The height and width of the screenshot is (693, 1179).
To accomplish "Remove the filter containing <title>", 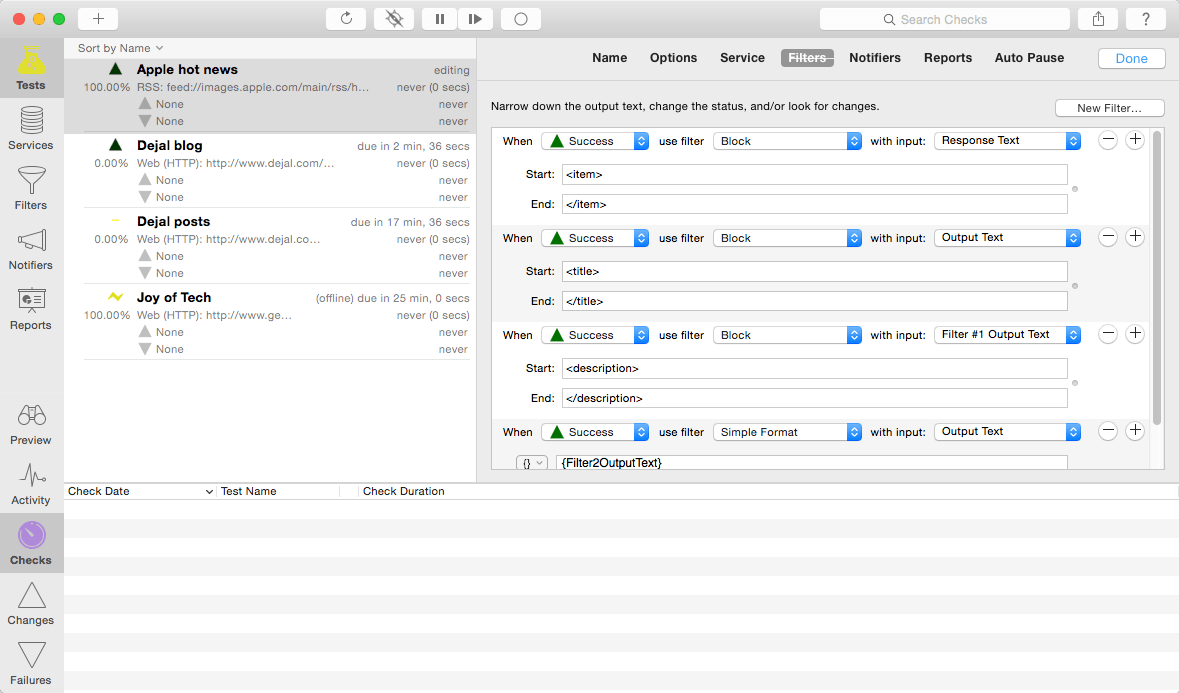I will [x=1108, y=237].
